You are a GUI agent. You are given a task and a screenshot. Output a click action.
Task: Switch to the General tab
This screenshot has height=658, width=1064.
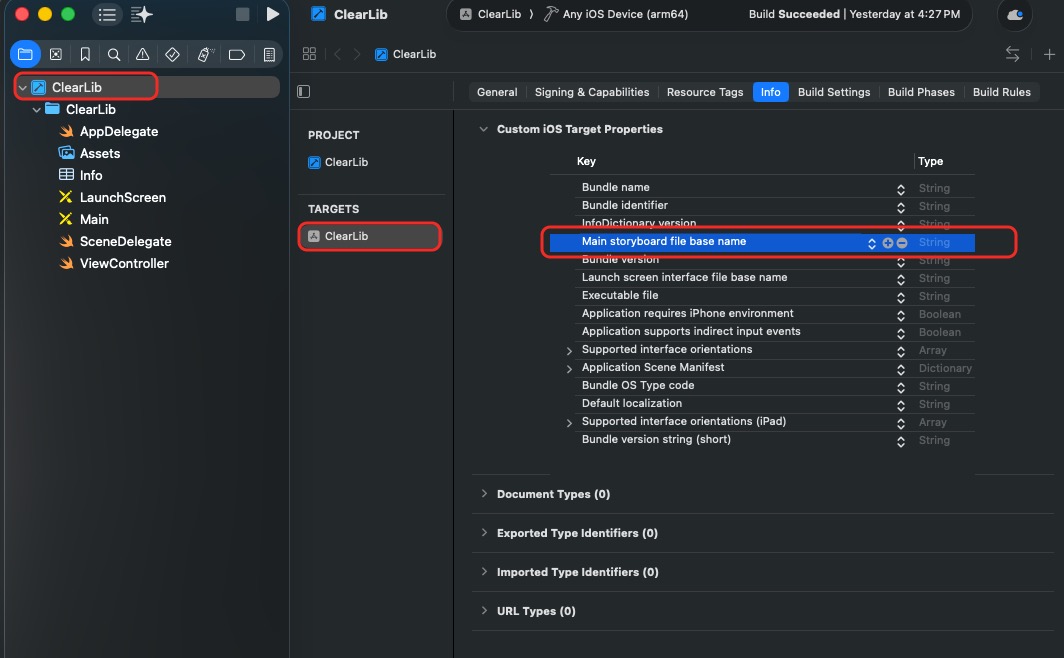tap(497, 92)
